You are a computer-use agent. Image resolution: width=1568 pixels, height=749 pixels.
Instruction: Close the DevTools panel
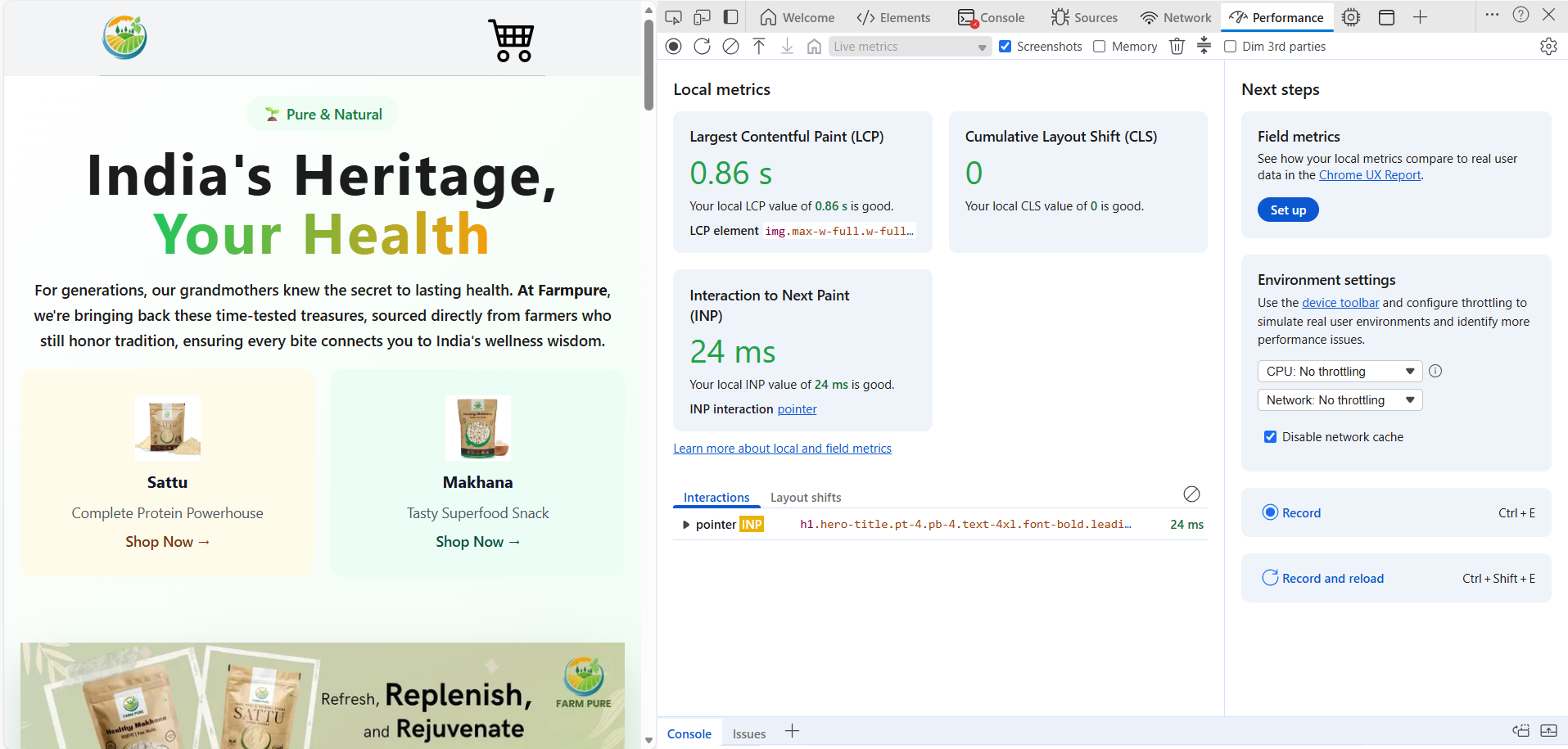click(1548, 15)
